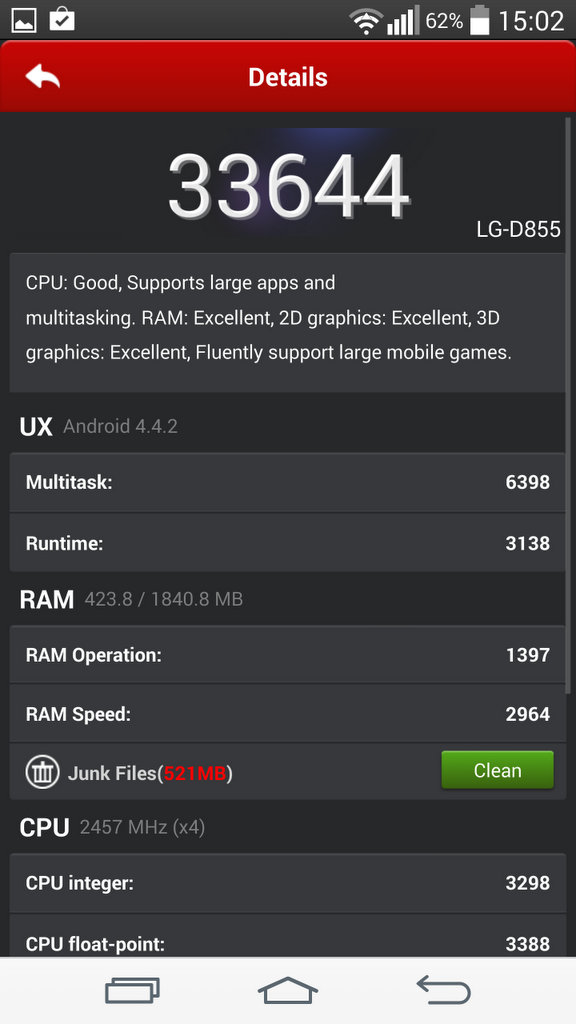576x1024 pixels.
Task: Select the Multitask score row
Action: (x=287, y=483)
